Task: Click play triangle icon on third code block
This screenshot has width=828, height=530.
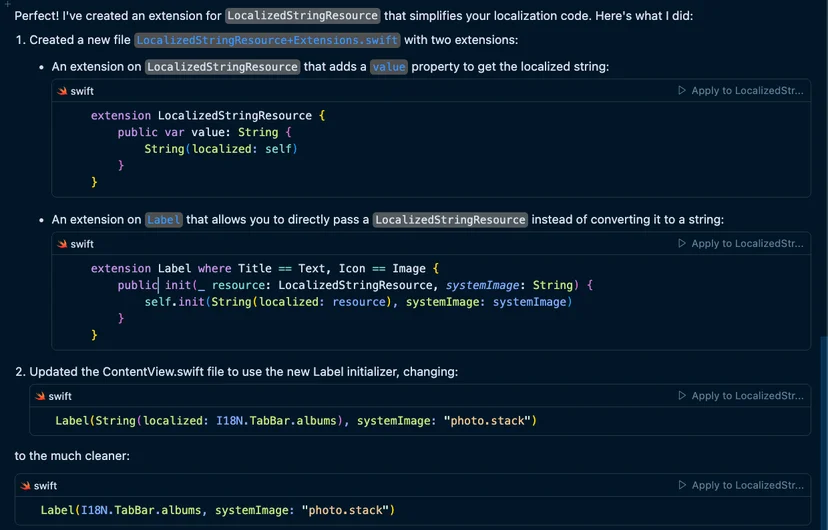Action: pos(682,395)
